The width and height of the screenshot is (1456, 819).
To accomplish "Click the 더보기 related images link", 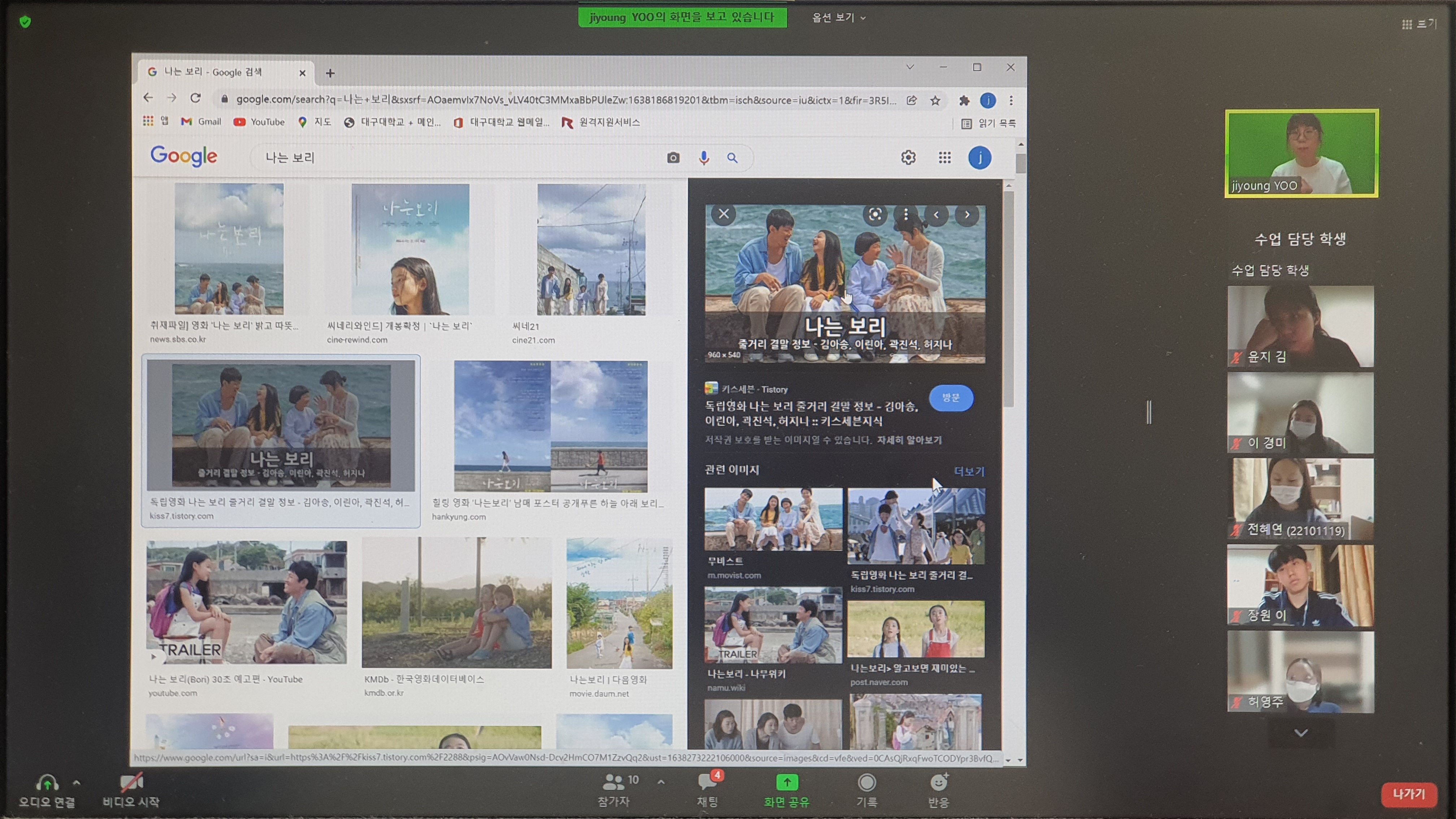I will 969,471.
